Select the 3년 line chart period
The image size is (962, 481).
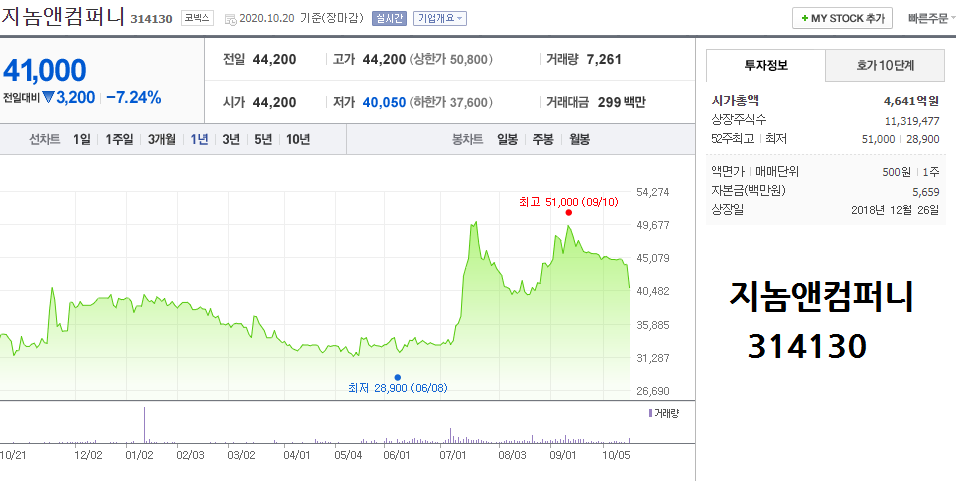(x=231, y=139)
